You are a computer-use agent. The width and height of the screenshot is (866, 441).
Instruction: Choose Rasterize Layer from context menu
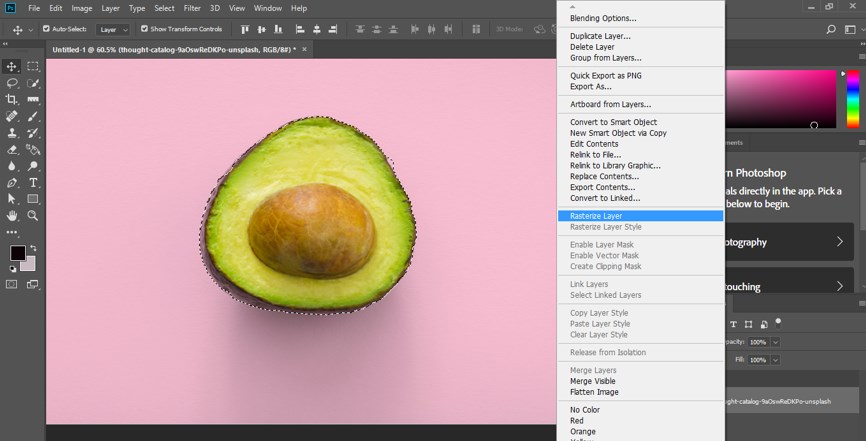pyautogui.click(x=640, y=216)
